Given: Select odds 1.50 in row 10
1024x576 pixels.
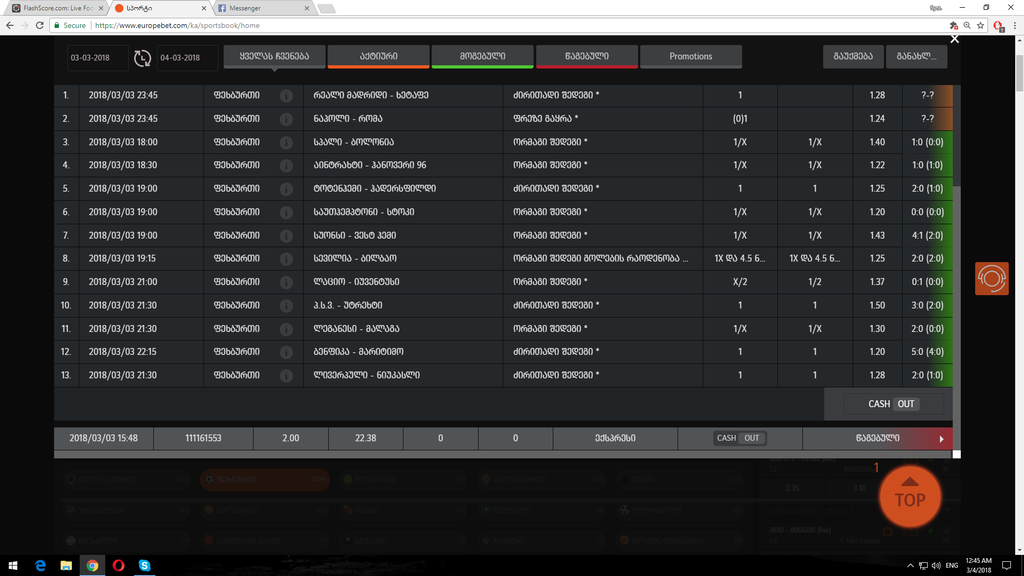Looking at the screenshot, I should [877, 306].
